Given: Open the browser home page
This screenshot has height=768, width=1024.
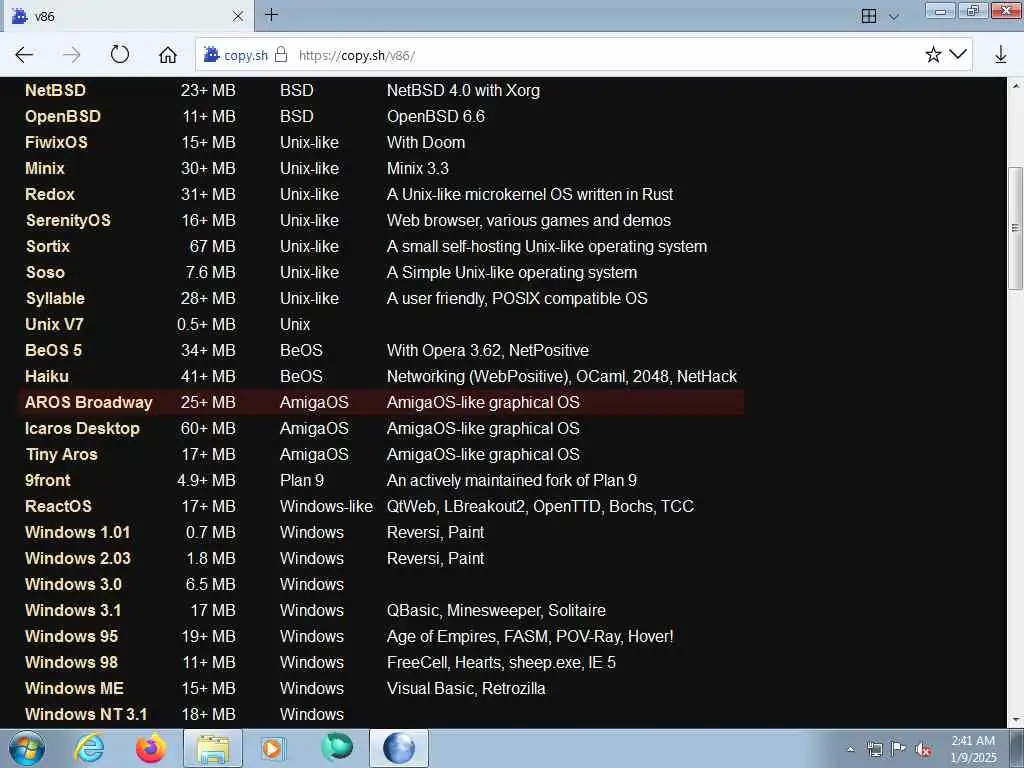Looking at the screenshot, I should (x=168, y=55).
